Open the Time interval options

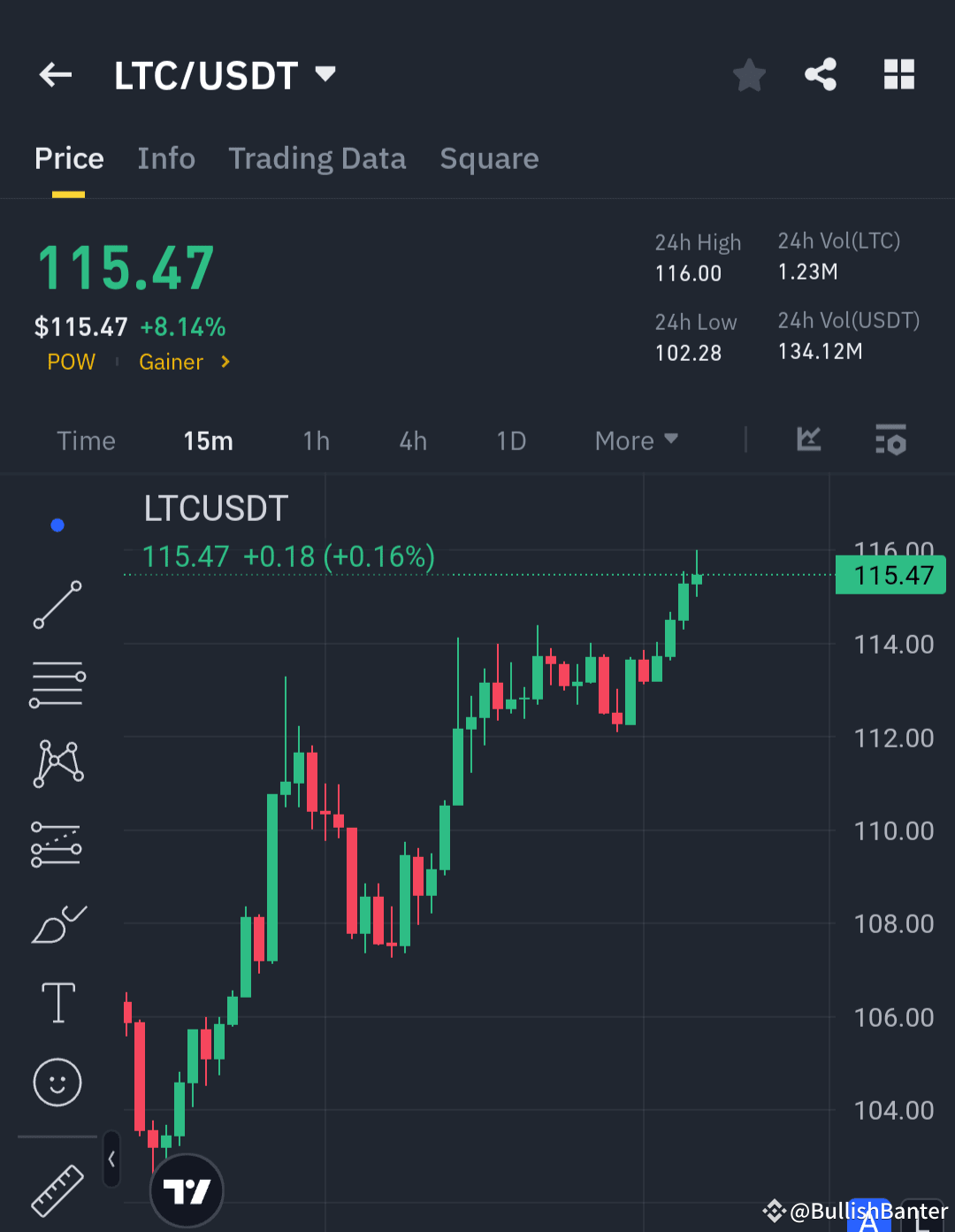coord(86,440)
